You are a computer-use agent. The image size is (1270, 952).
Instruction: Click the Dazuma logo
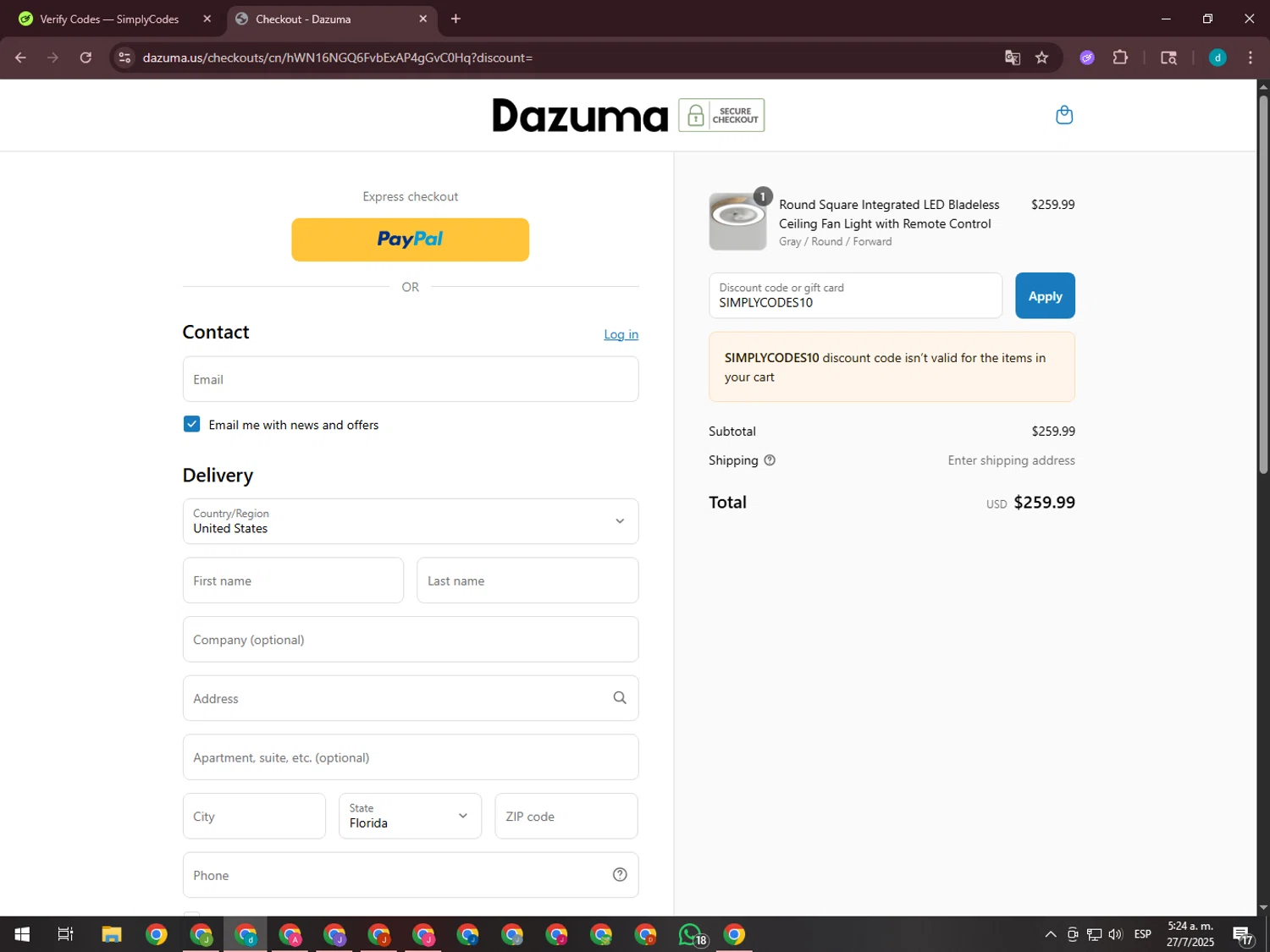click(x=580, y=115)
